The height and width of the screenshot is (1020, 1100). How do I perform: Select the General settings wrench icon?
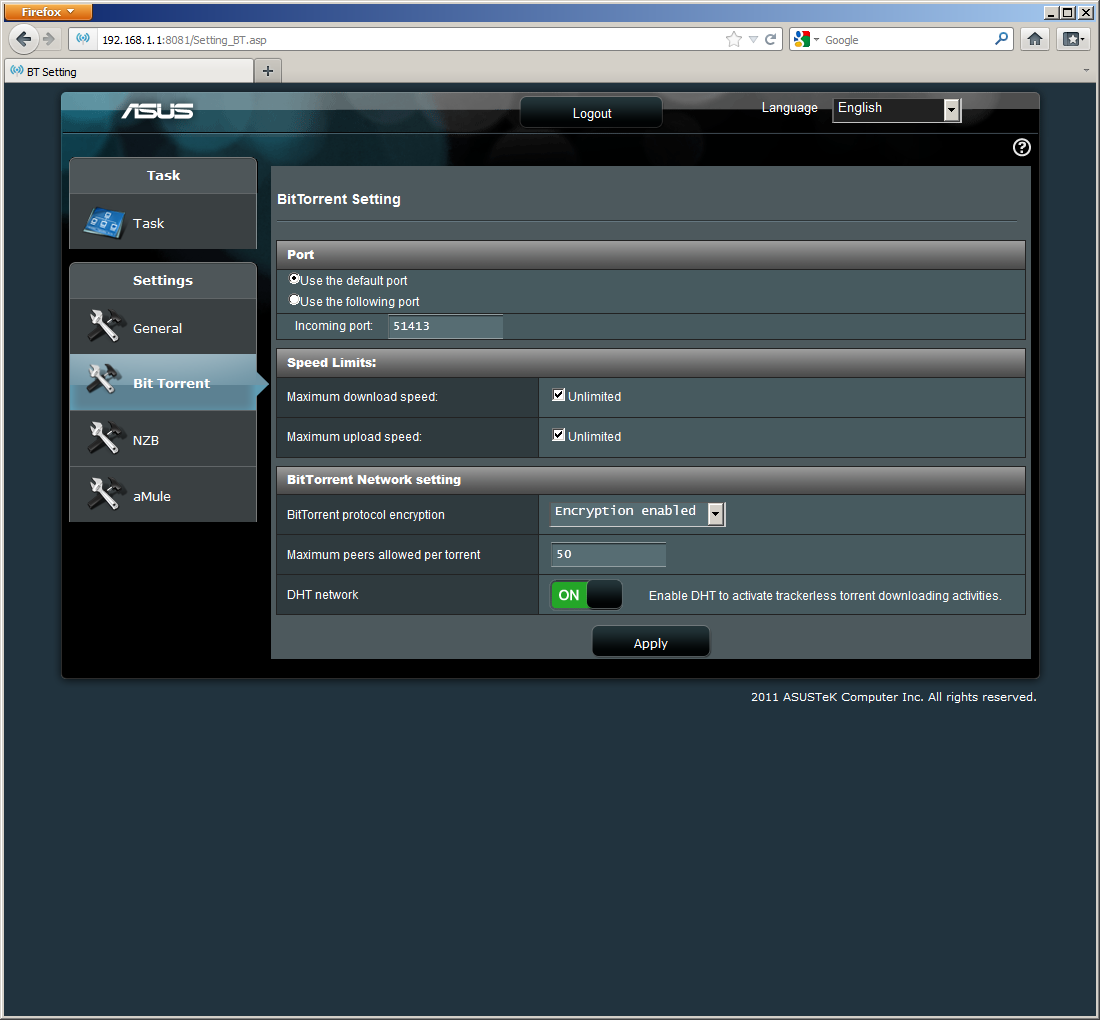click(103, 327)
